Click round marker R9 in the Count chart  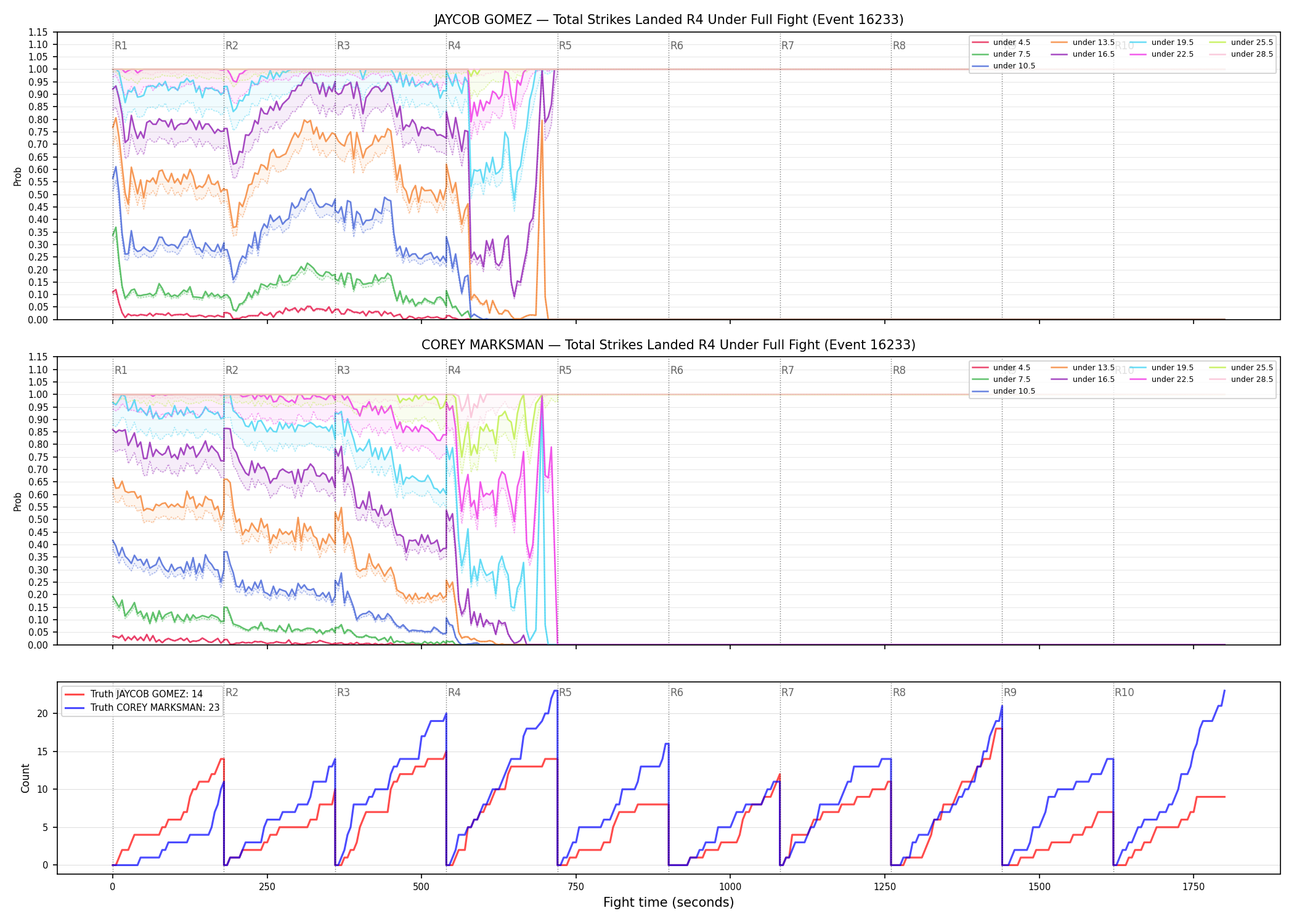[1010, 692]
